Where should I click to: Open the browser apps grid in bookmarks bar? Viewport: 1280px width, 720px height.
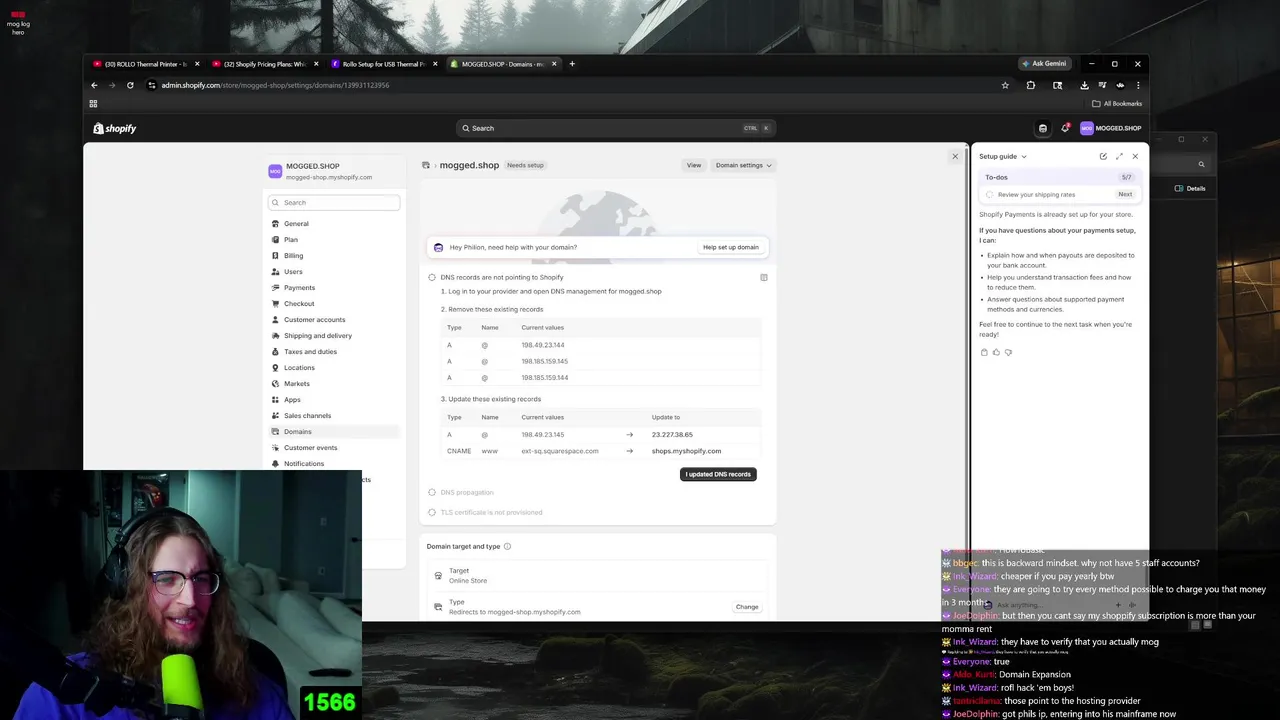[93, 104]
